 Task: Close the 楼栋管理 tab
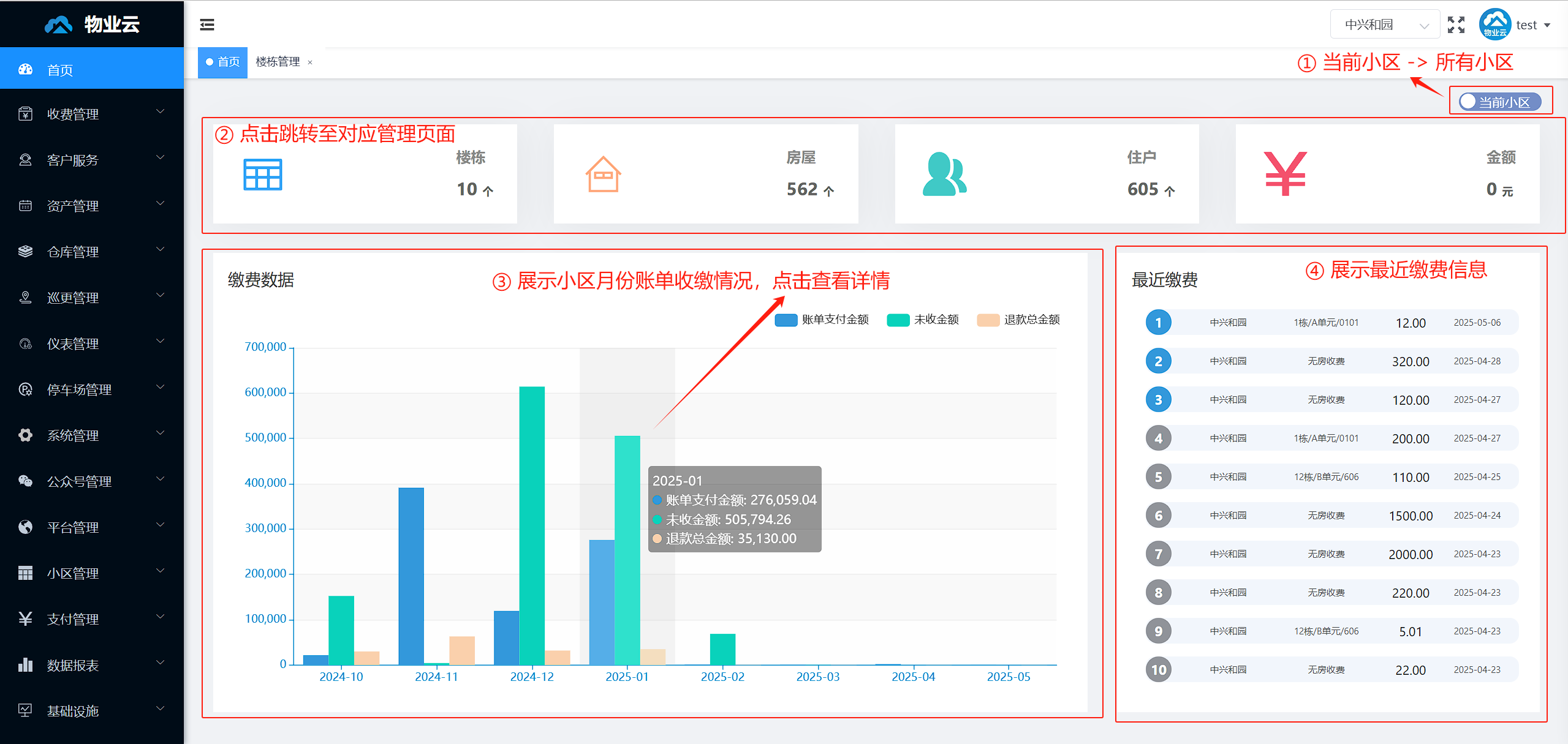[310, 62]
